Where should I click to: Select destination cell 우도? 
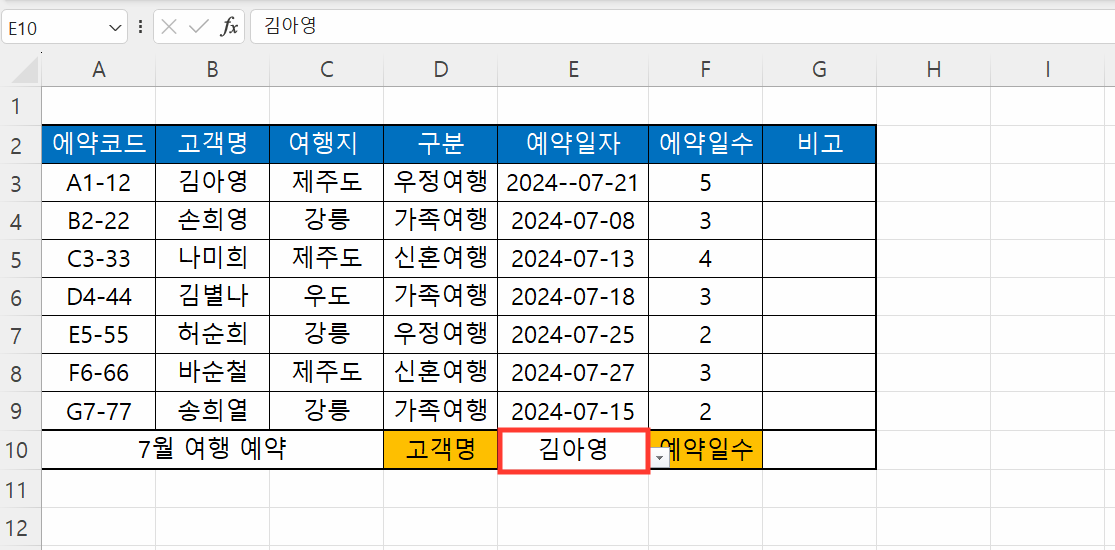326,297
